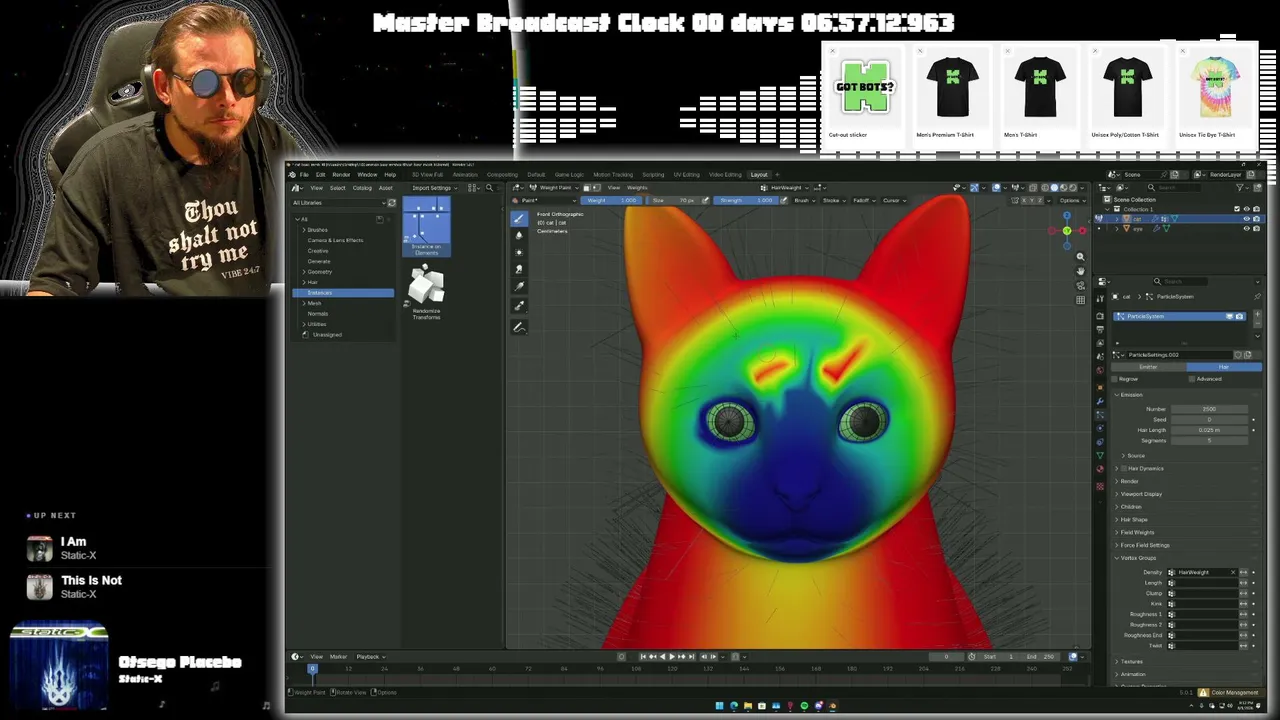Open the Render menu
The height and width of the screenshot is (720, 1280).
point(341,175)
